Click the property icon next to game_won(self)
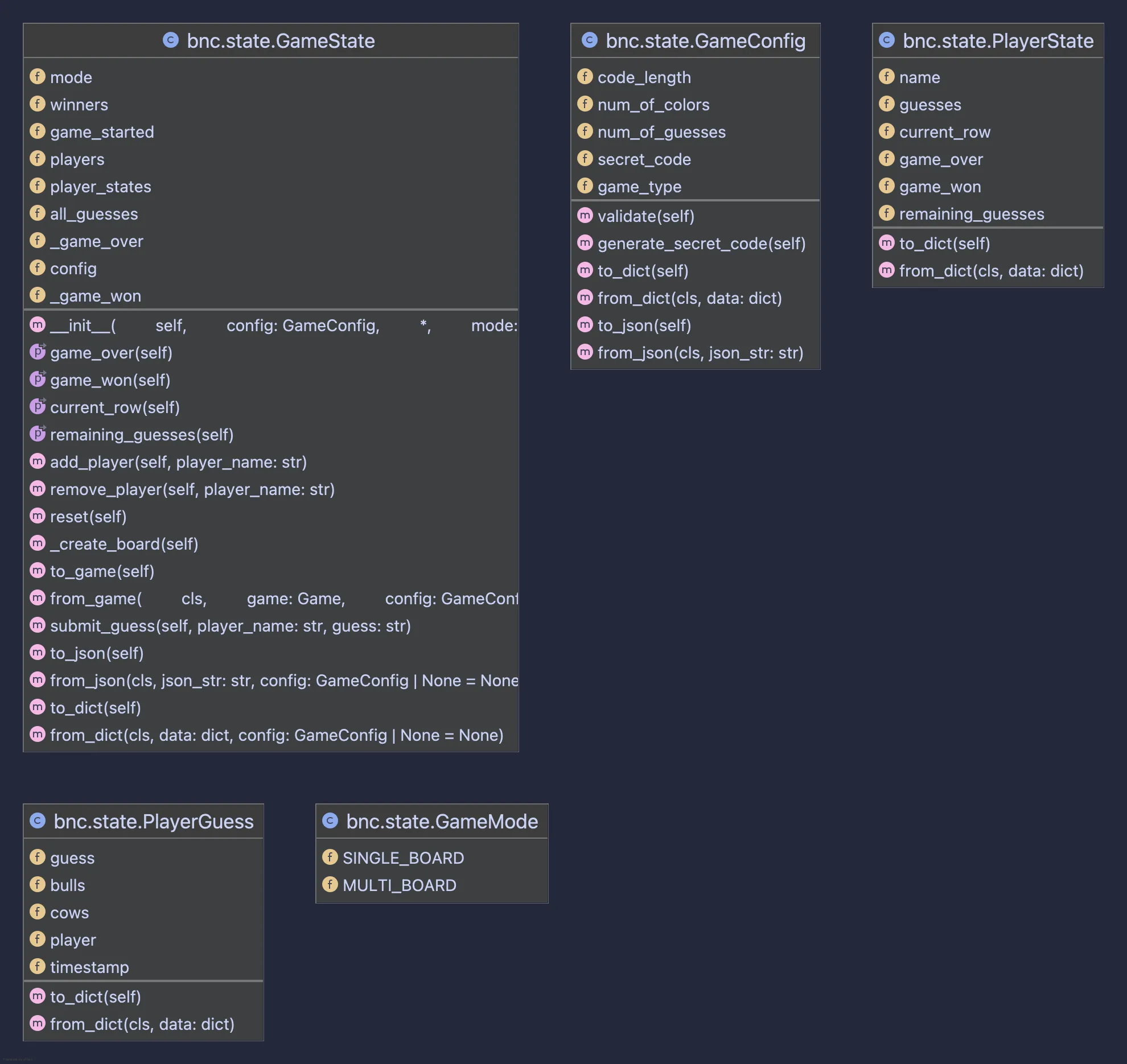This screenshot has width=1127, height=1064. coord(38,379)
